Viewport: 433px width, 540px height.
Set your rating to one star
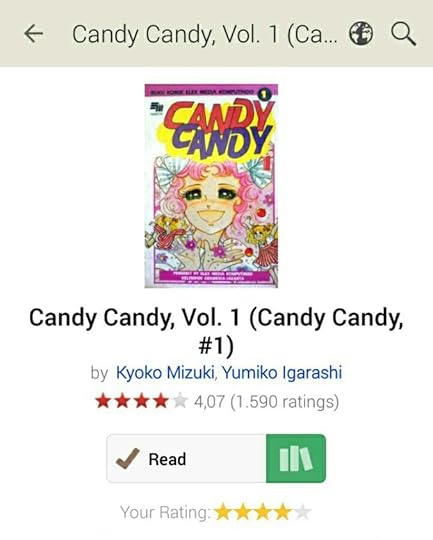(x=223, y=512)
